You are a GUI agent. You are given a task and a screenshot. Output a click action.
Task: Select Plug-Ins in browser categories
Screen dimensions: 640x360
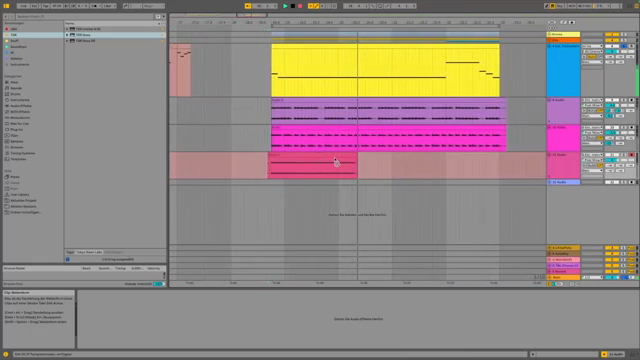pos(16,129)
